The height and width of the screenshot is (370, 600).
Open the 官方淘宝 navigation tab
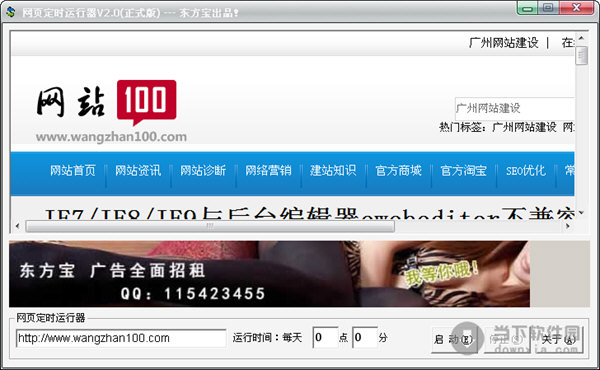[463, 171]
